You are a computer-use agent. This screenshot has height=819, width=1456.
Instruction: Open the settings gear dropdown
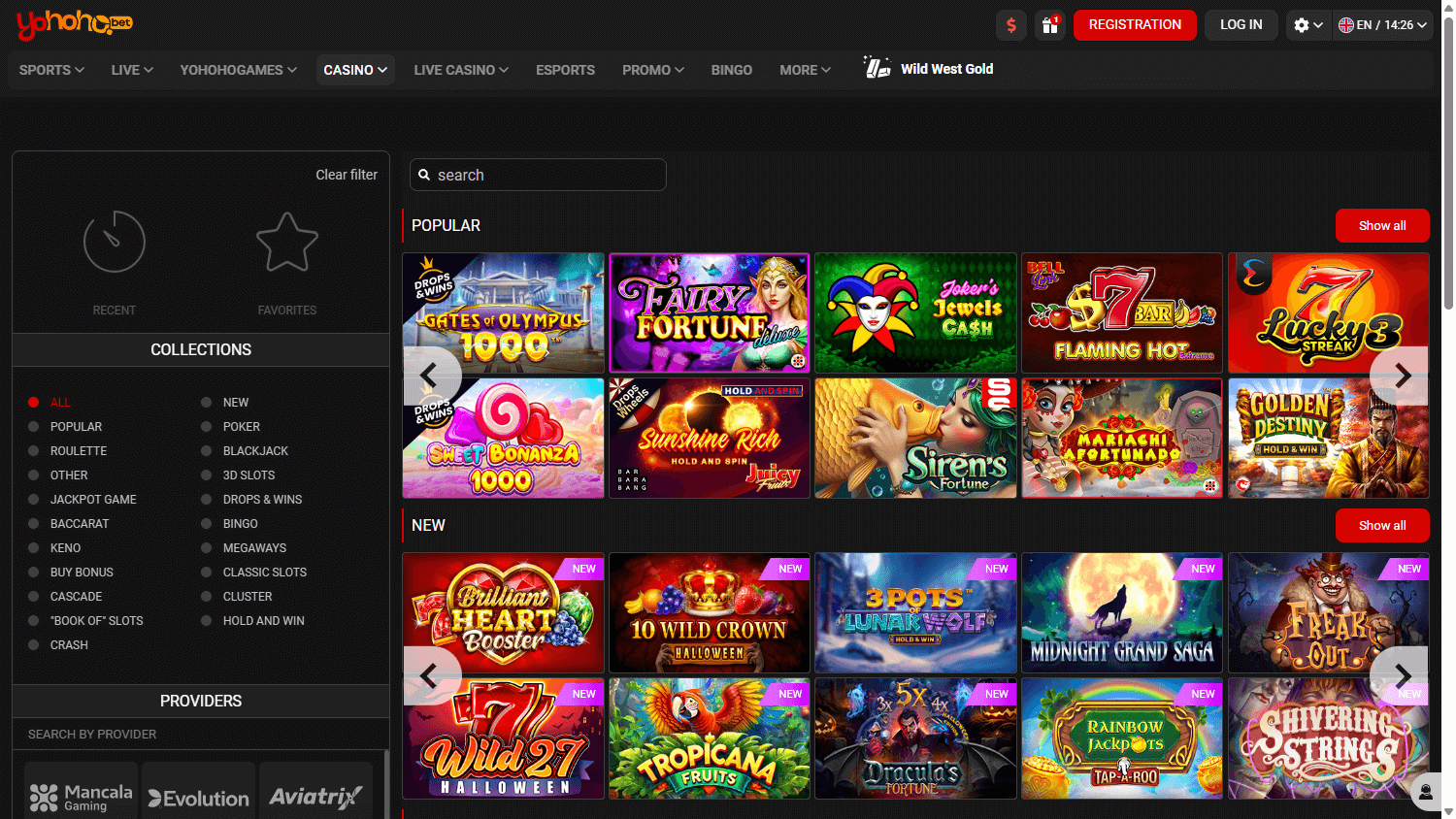click(x=1308, y=24)
